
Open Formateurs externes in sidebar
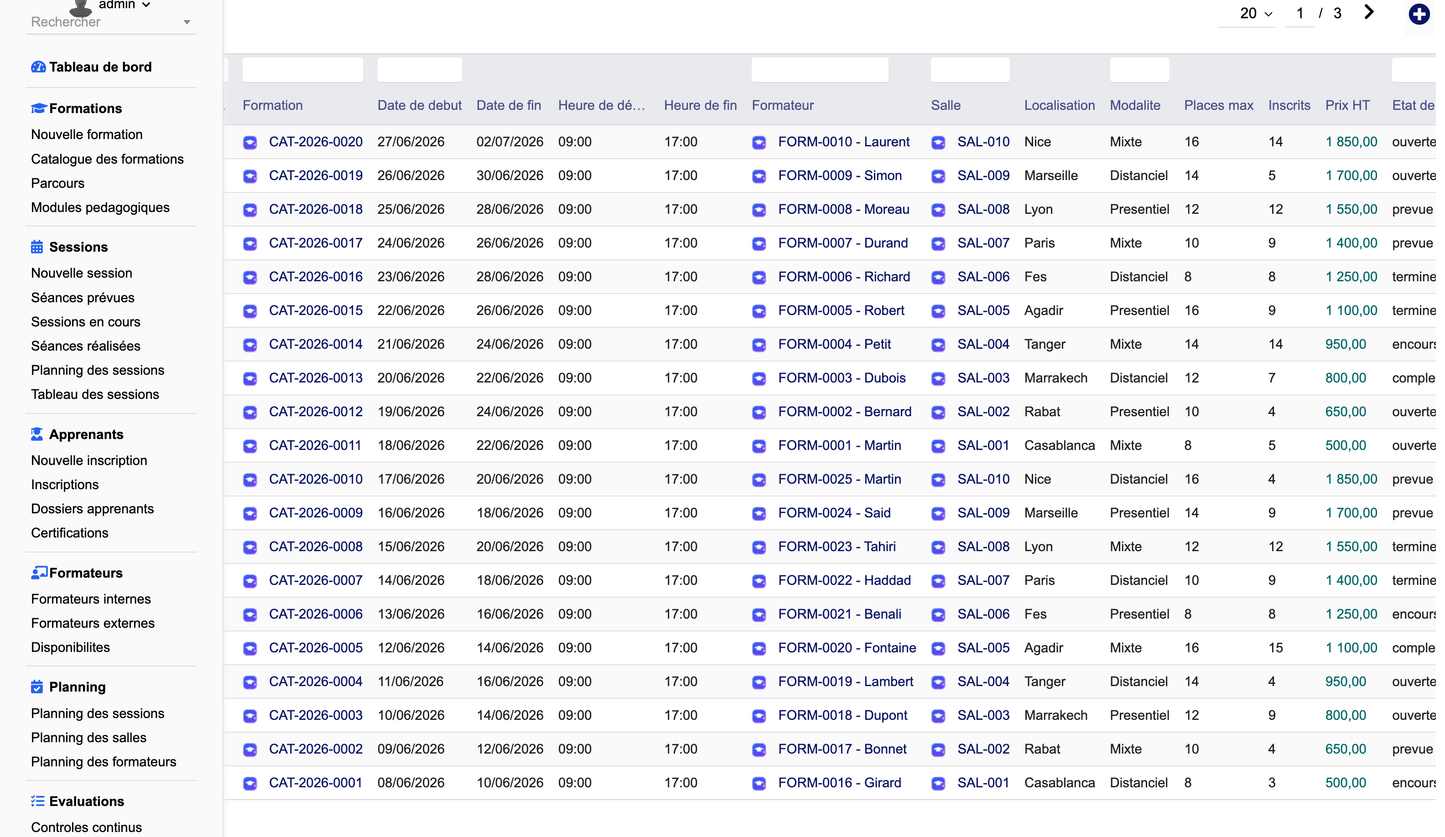click(93, 623)
